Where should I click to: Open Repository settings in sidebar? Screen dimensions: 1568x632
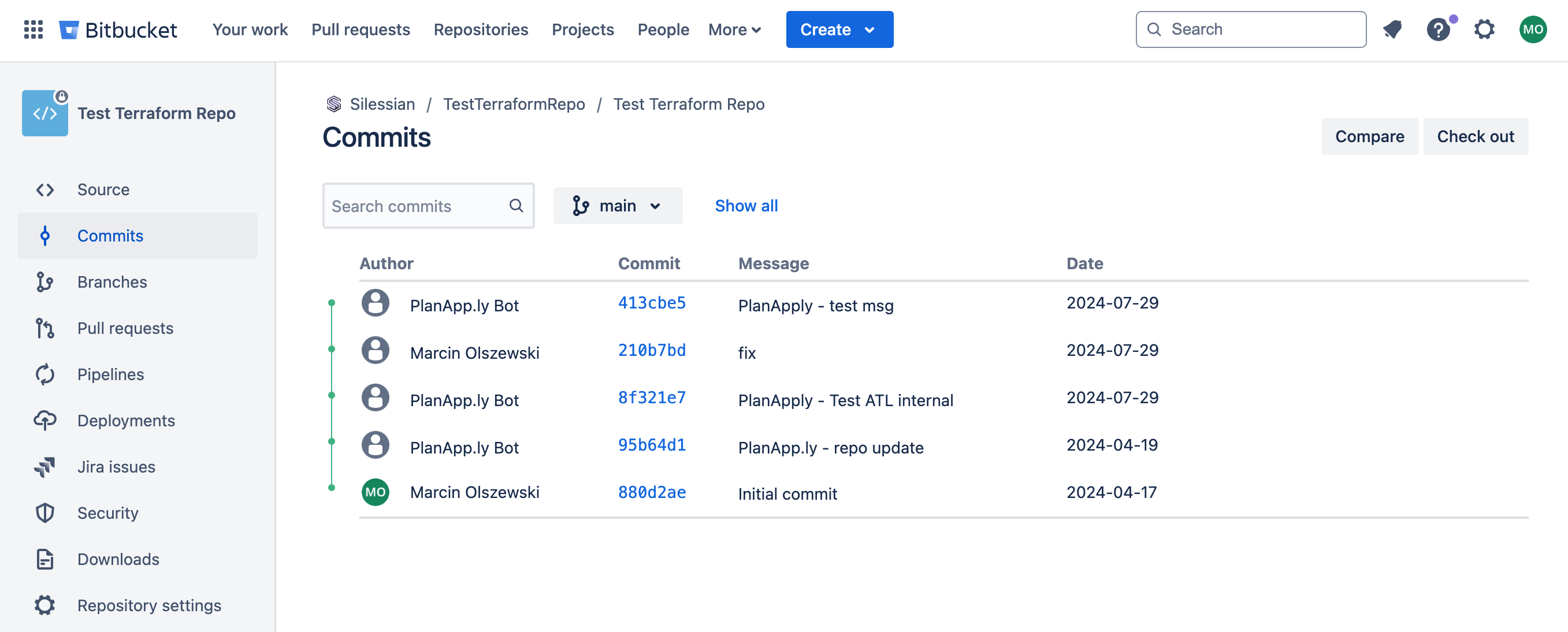148,605
